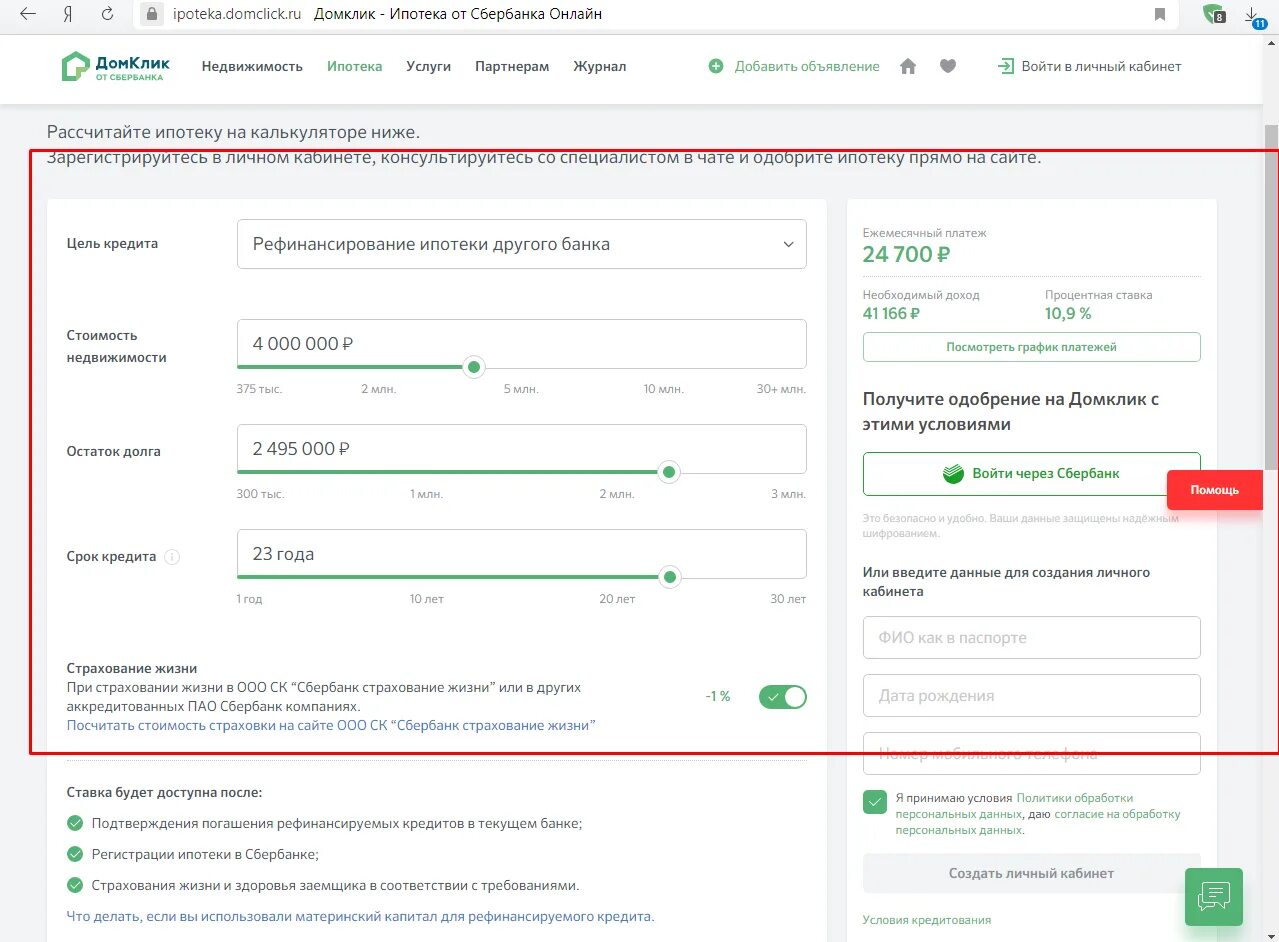Click the Номер мобильного телефона field
The width and height of the screenshot is (1279, 942).
pyautogui.click(x=1032, y=753)
